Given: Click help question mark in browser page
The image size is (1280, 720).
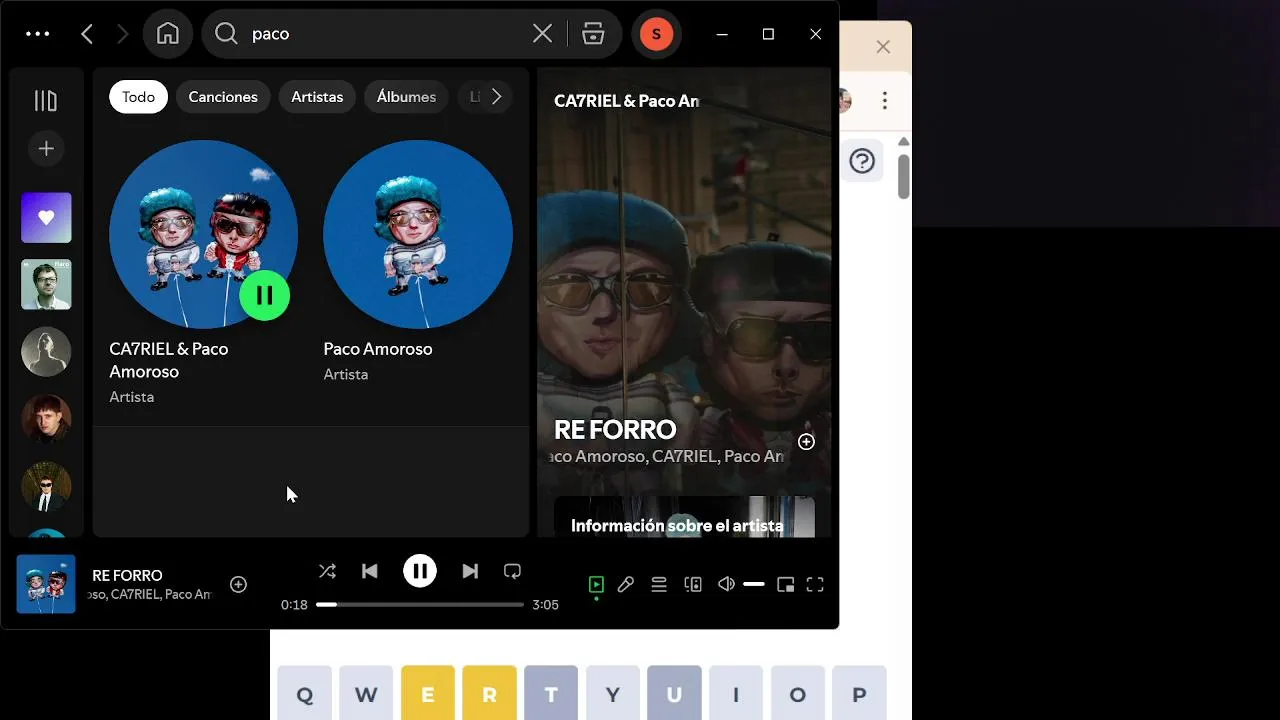Looking at the screenshot, I should click(862, 161).
